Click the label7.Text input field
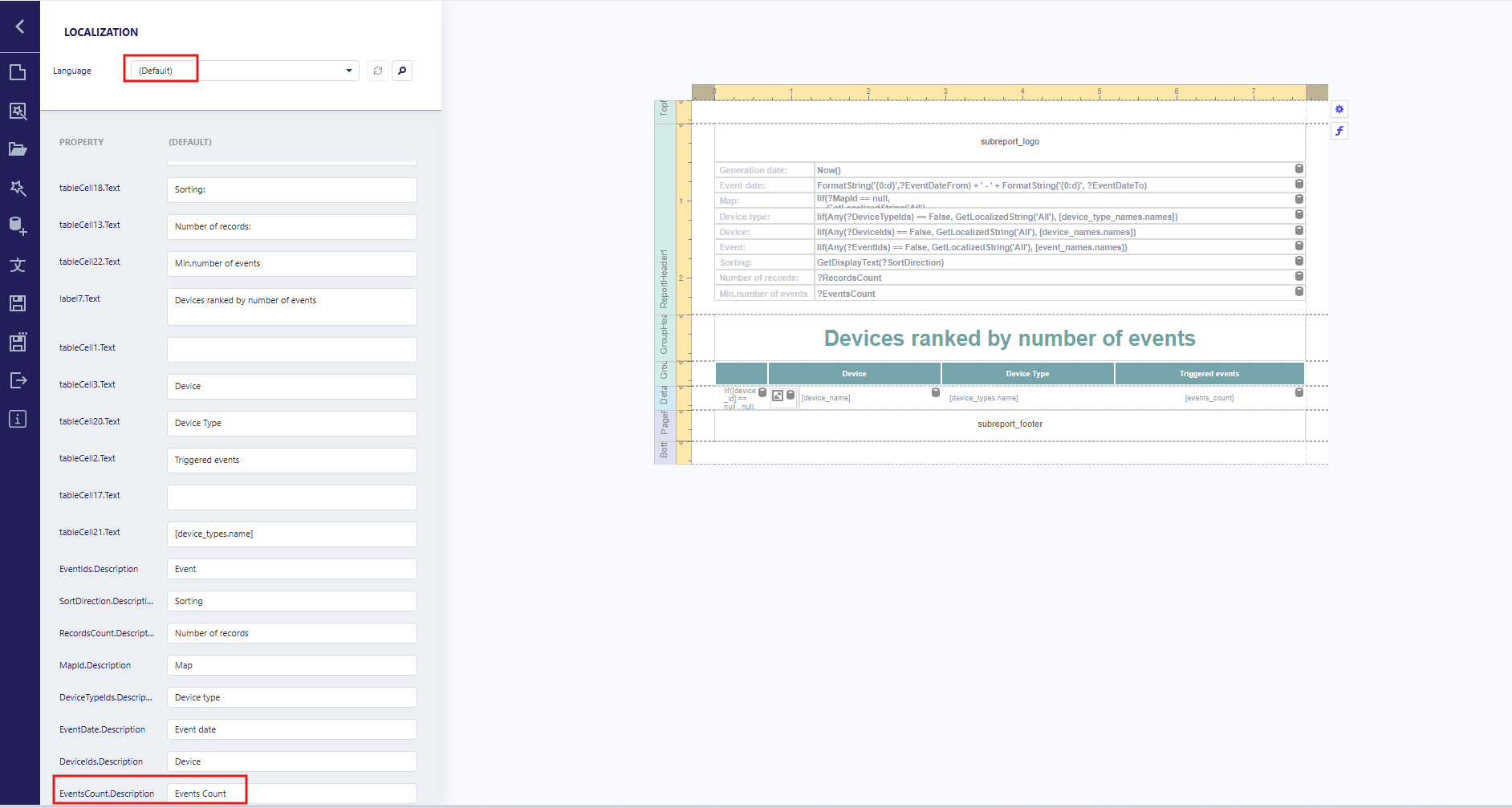 [x=291, y=307]
